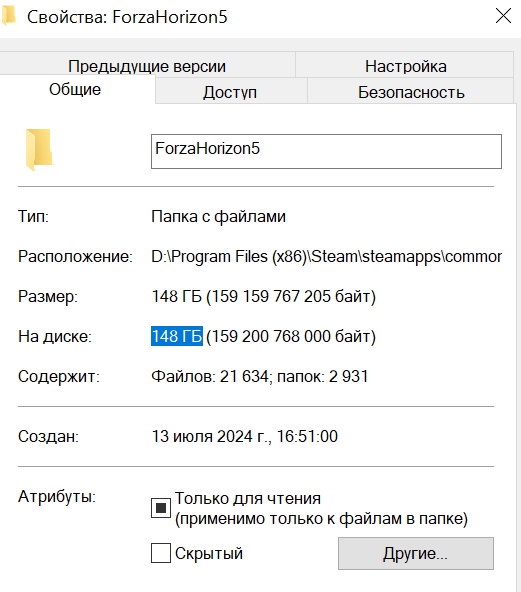Close the ForzaHorizon5 properties window
Screen dimensions: 521x592
pyautogui.click(x=503, y=16)
